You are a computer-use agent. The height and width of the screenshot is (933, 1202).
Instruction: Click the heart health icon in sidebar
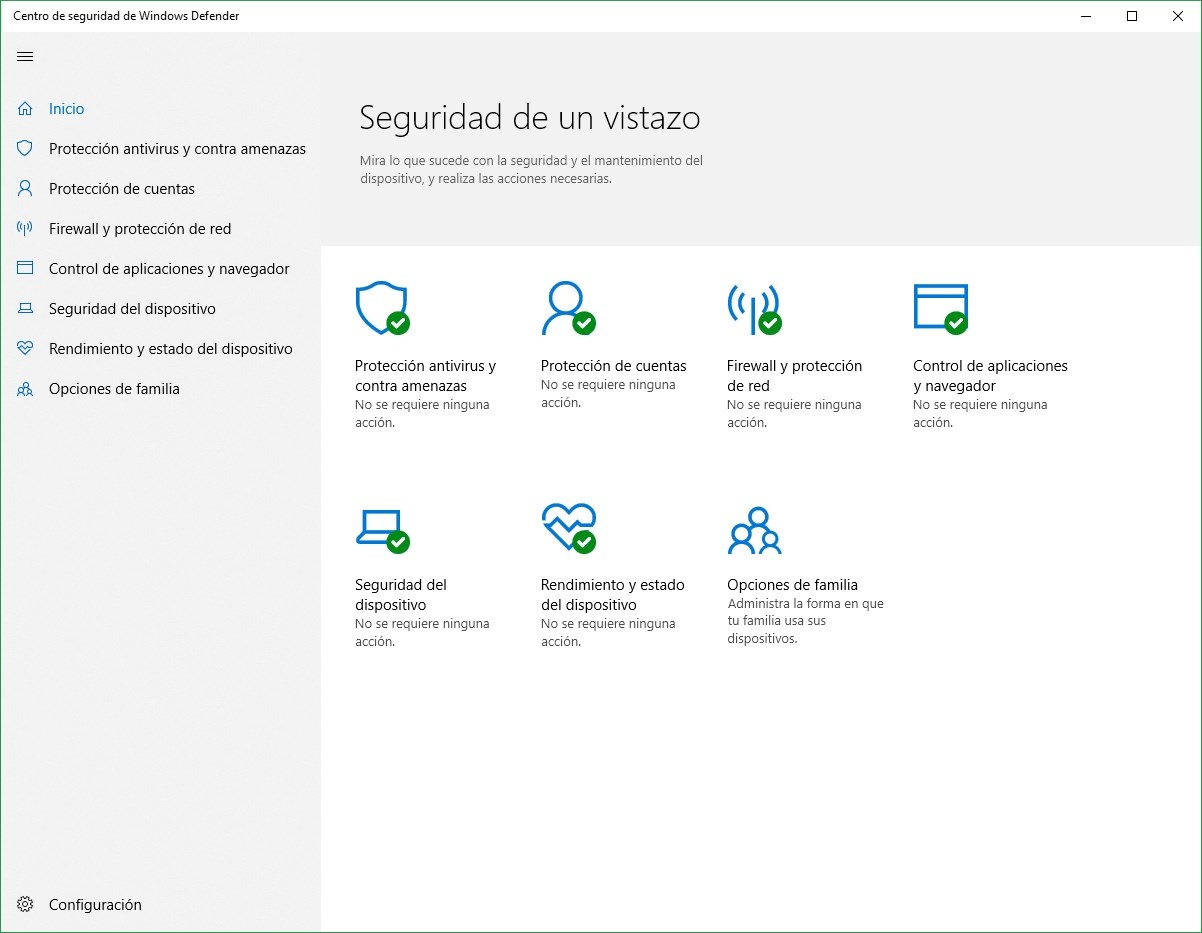(x=25, y=349)
